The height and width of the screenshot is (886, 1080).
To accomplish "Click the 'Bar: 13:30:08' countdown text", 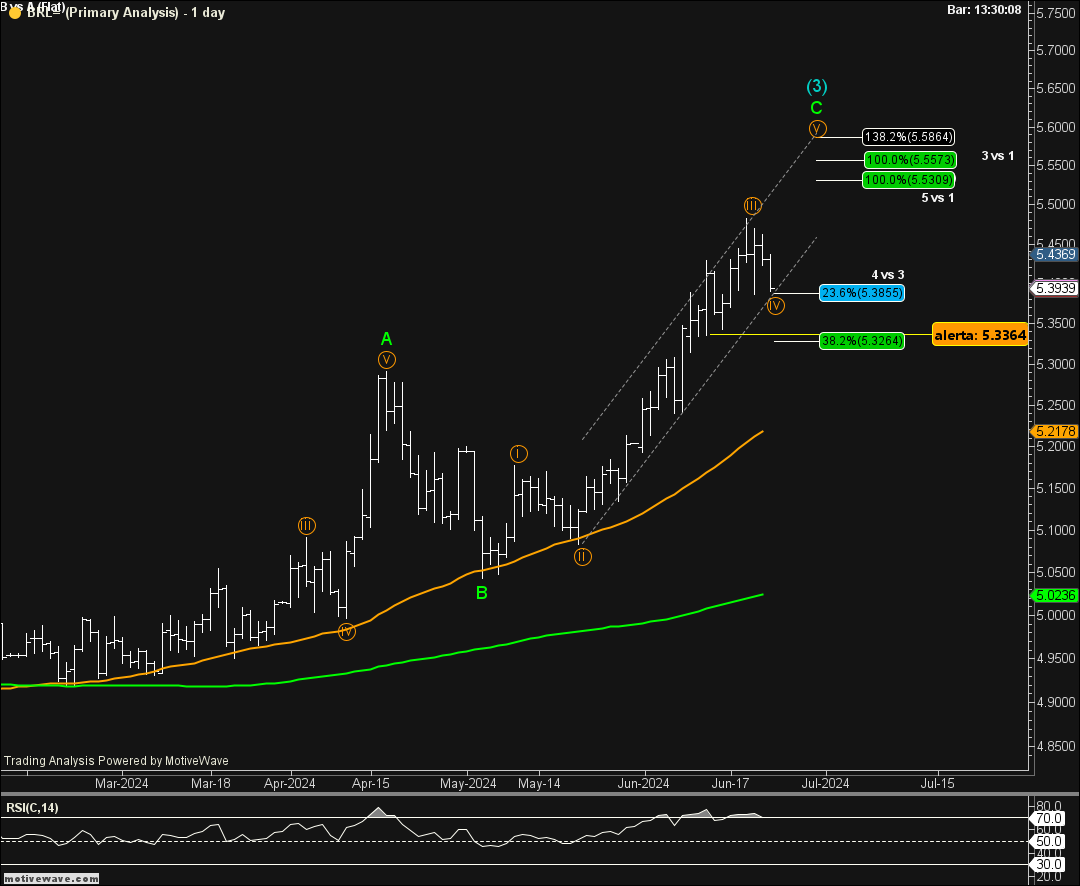I will coord(984,10).
